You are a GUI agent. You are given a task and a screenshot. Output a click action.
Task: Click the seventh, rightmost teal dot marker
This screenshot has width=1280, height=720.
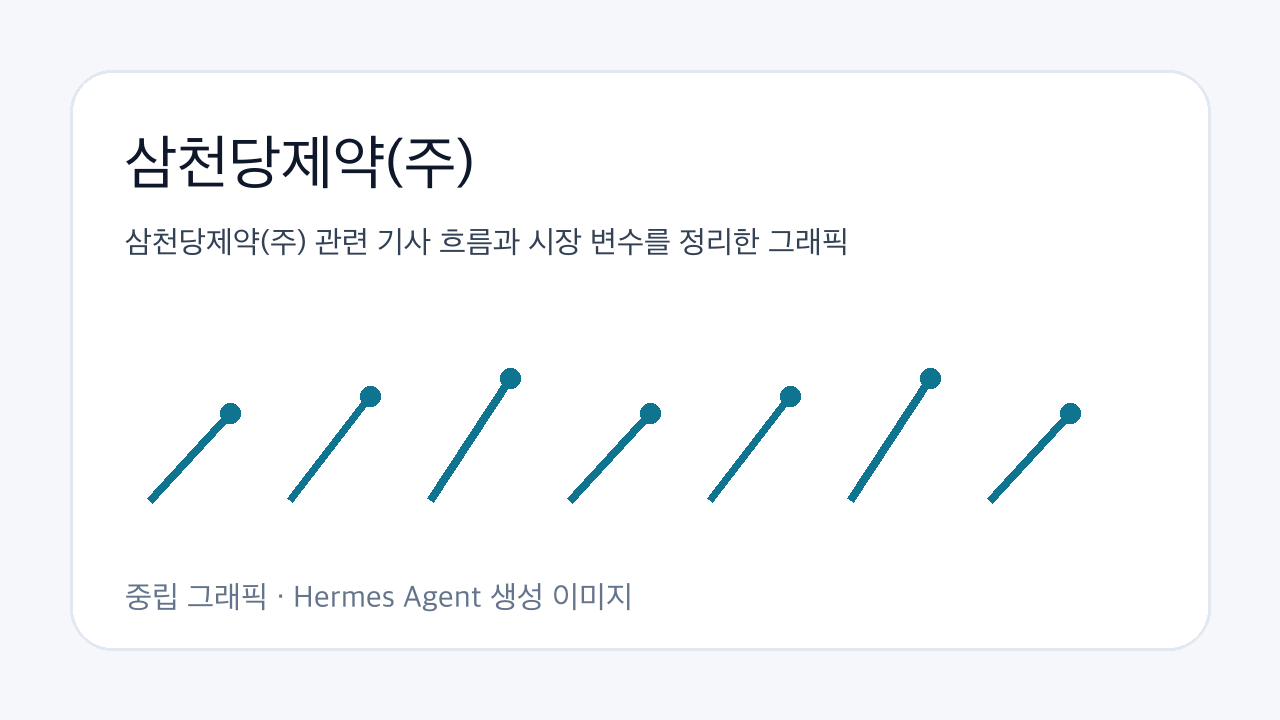[1070, 413]
